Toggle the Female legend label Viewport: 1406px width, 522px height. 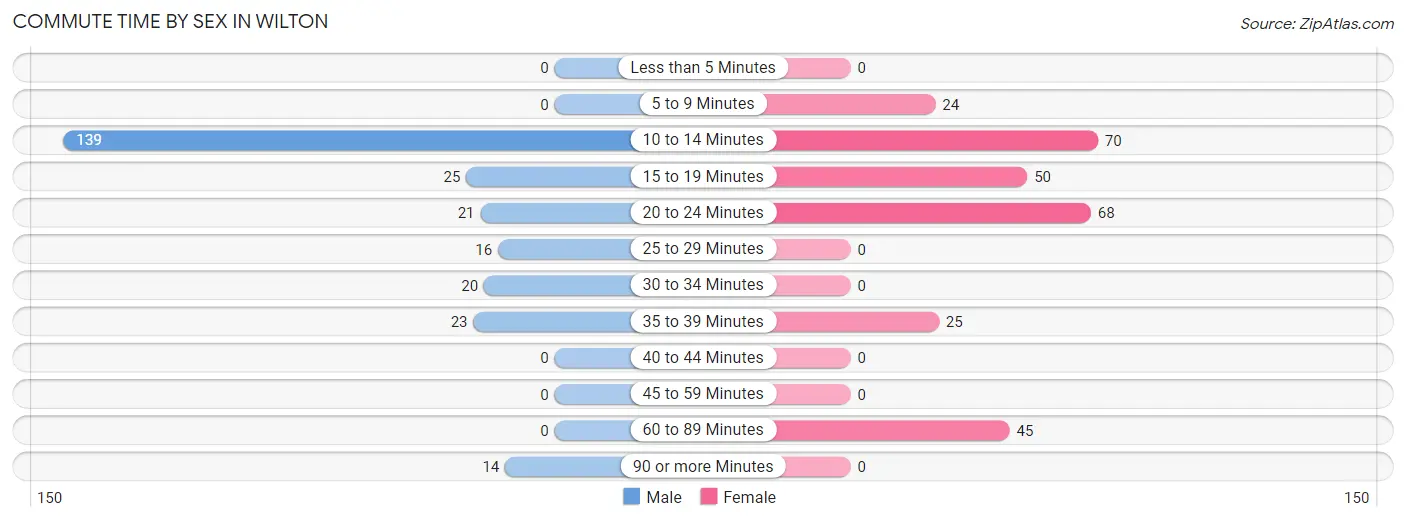[x=749, y=497]
